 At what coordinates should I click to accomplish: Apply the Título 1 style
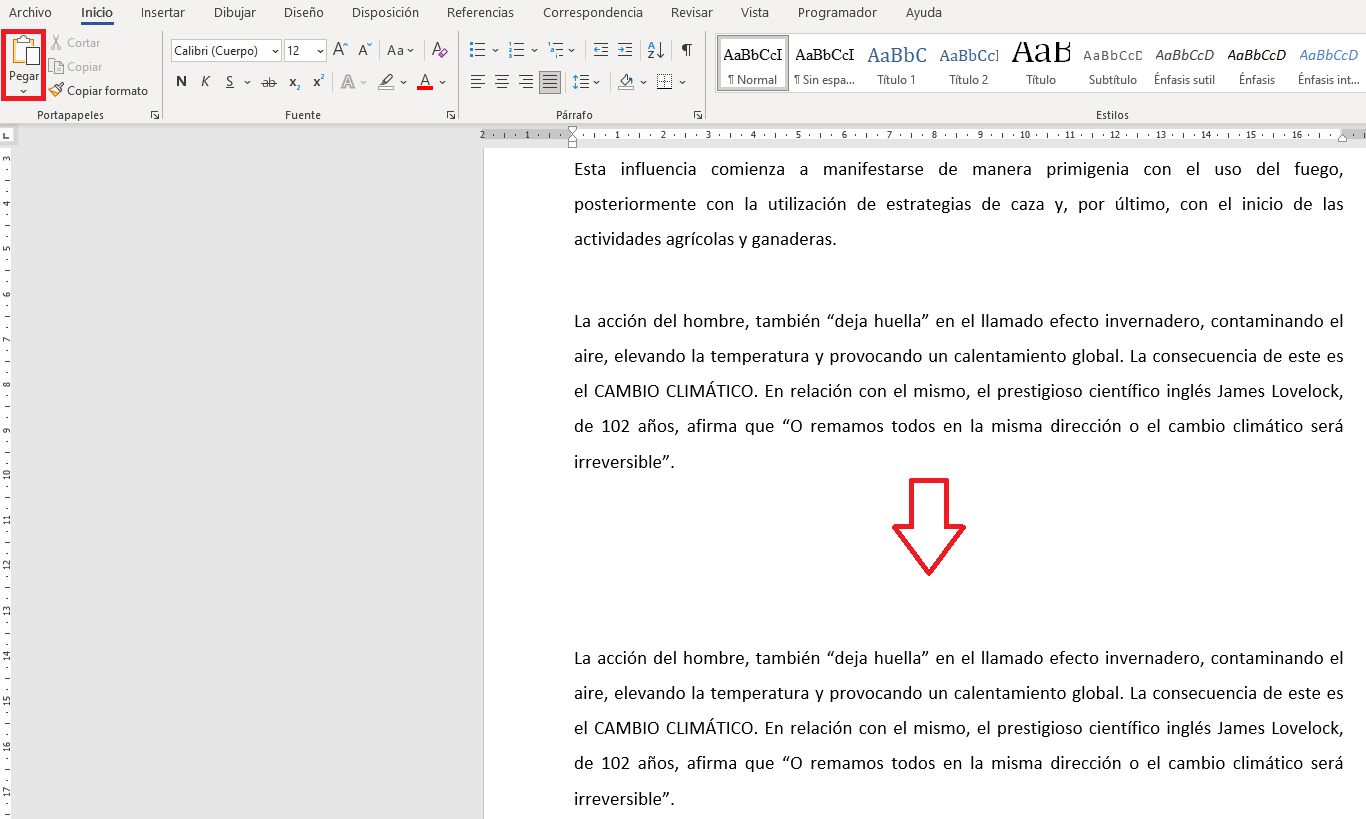coord(897,63)
